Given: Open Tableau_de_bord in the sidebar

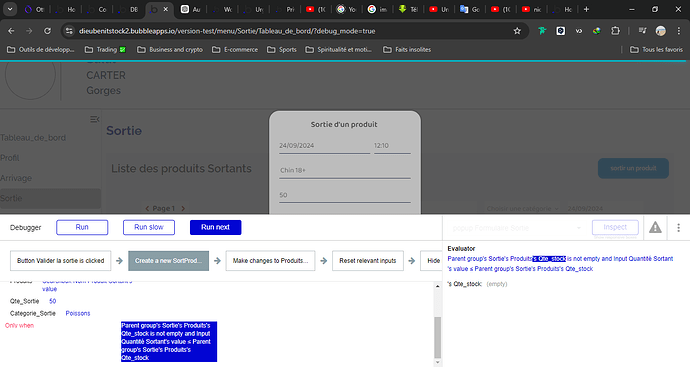Looking at the screenshot, I should (33, 138).
